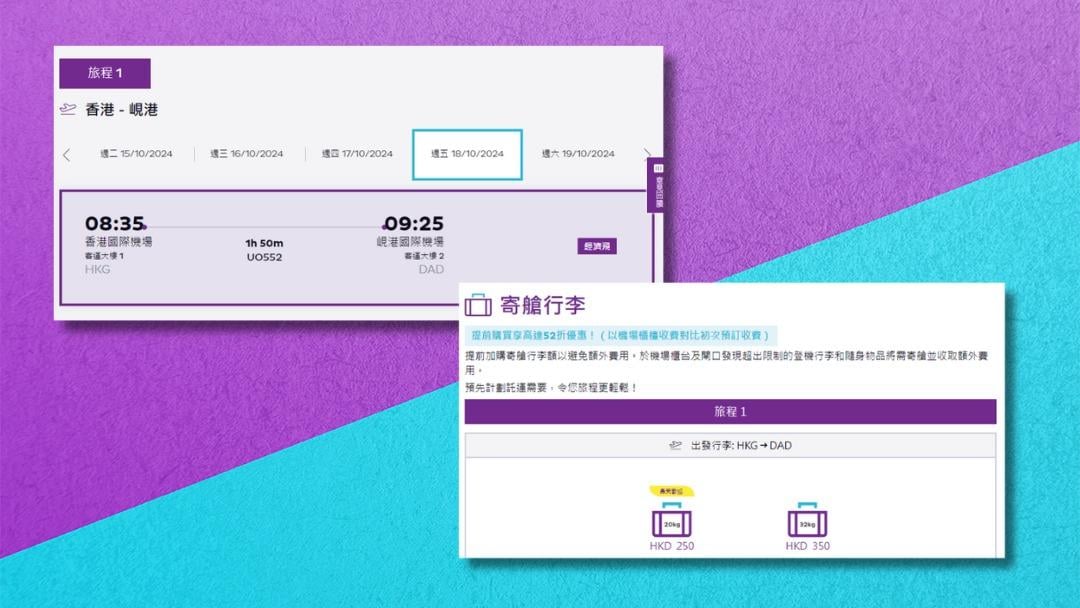Click the yellow popular tag above 20kg

(671, 491)
